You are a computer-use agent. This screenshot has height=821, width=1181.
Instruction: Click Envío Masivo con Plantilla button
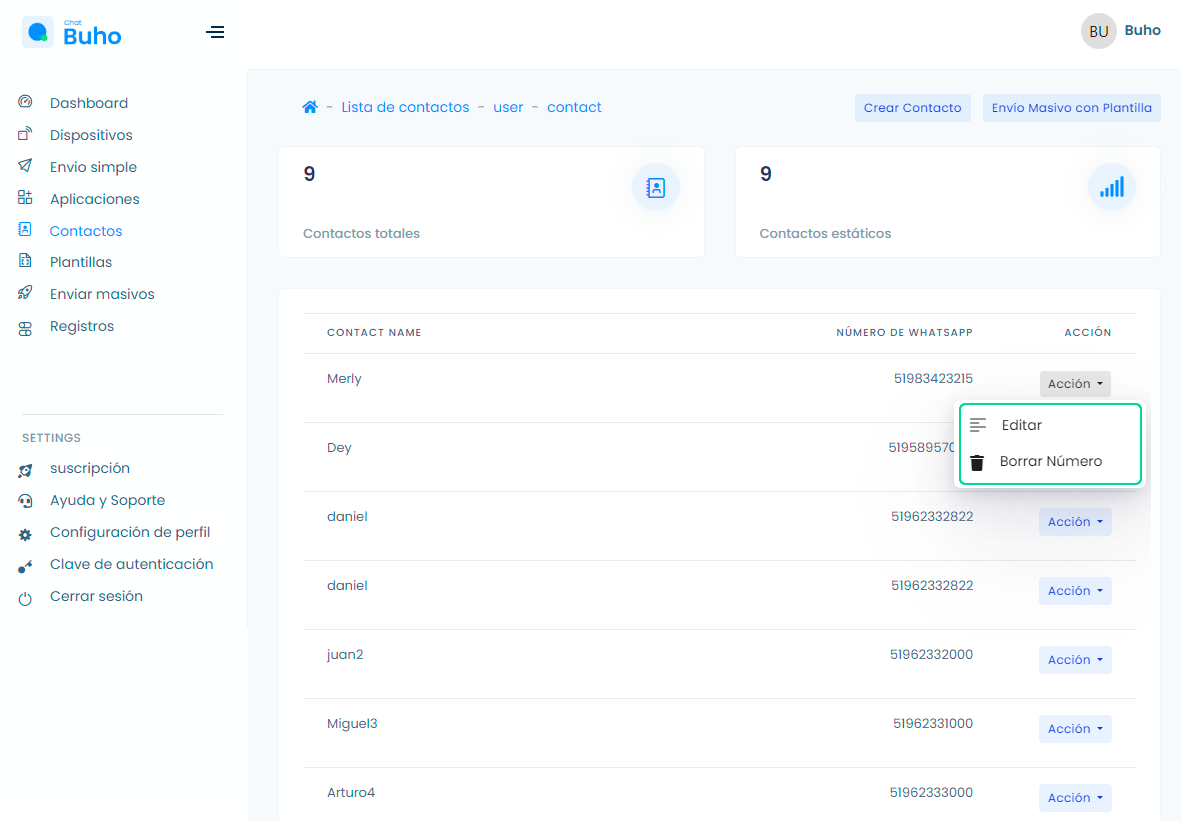click(1071, 108)
